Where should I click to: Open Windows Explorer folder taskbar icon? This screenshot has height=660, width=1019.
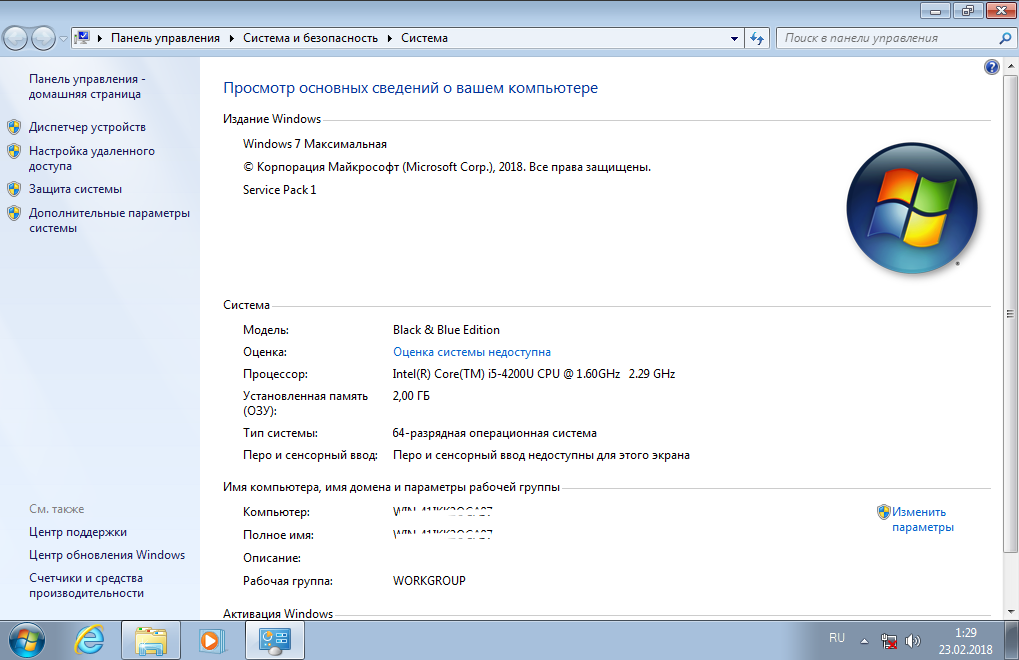(151, 641)
